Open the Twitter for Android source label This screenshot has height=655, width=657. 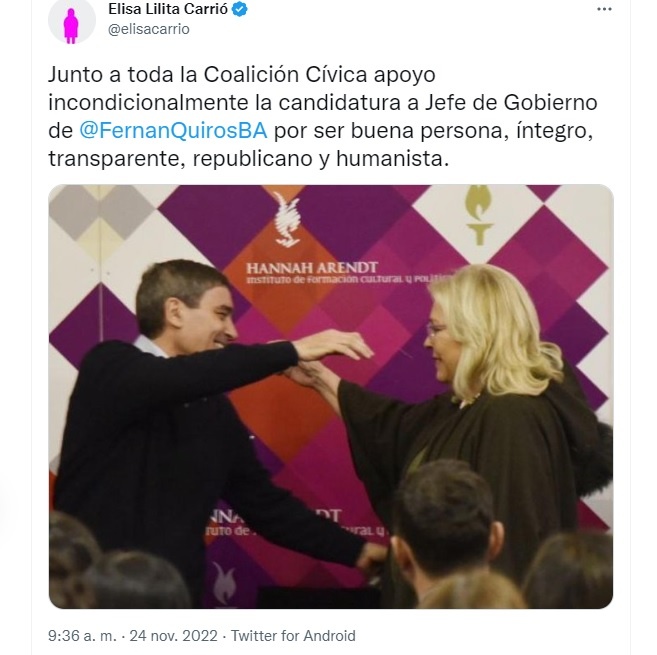(x=293, y=635)
